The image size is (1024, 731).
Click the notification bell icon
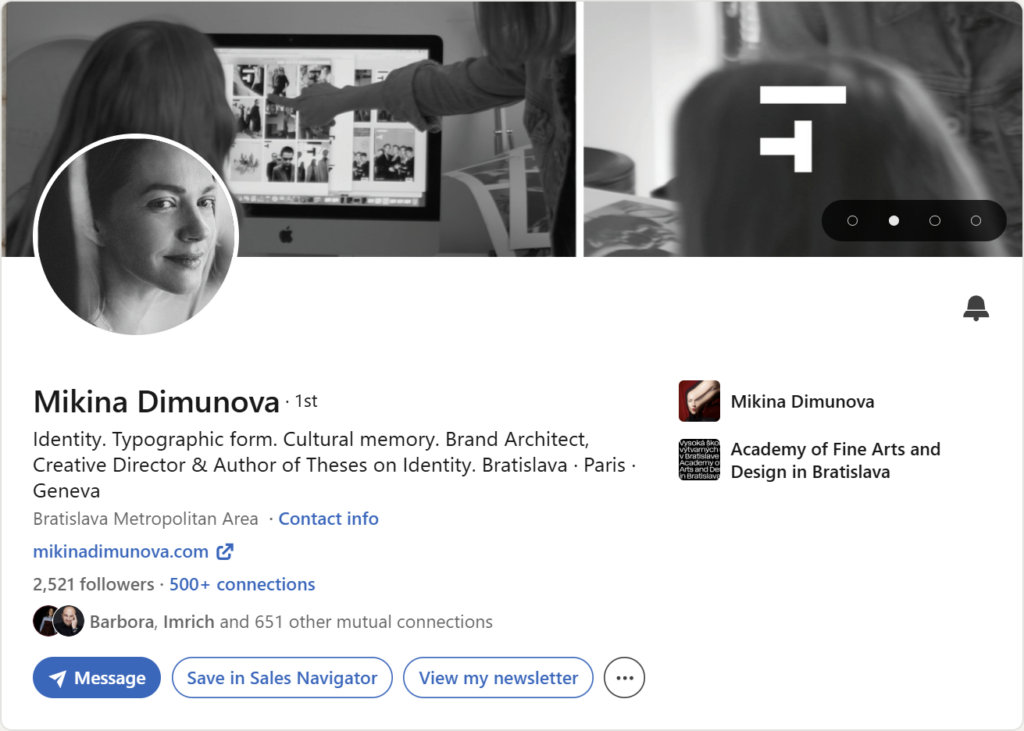pyautogui.click(x=976, y=308)
